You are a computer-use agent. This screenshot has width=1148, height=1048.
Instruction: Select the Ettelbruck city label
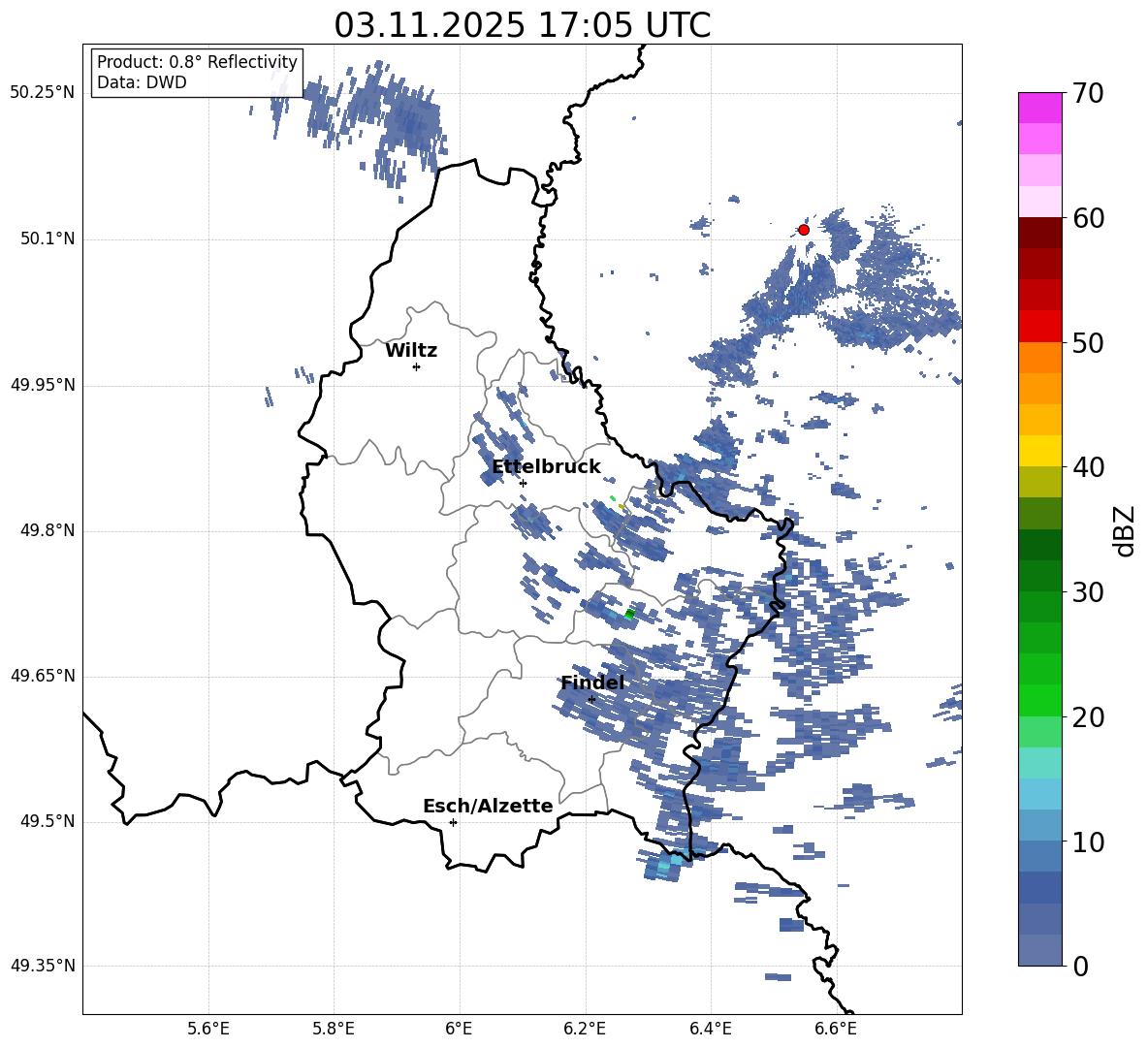tap(546, 467)
